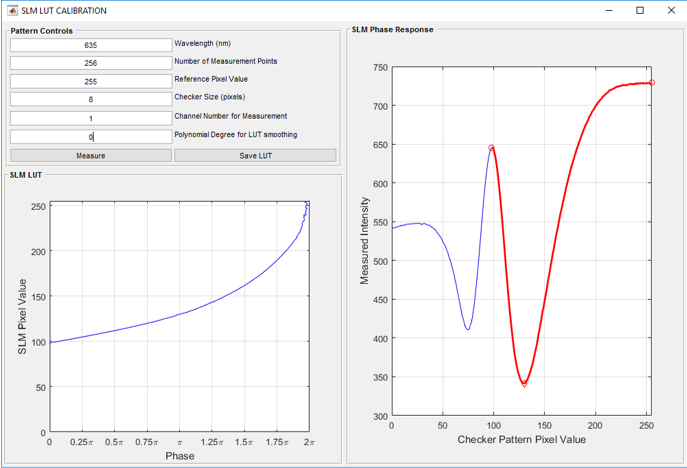687x468 pixels.
Task: Click the red circle marker at pixel value 255
Action: (652, 83)
